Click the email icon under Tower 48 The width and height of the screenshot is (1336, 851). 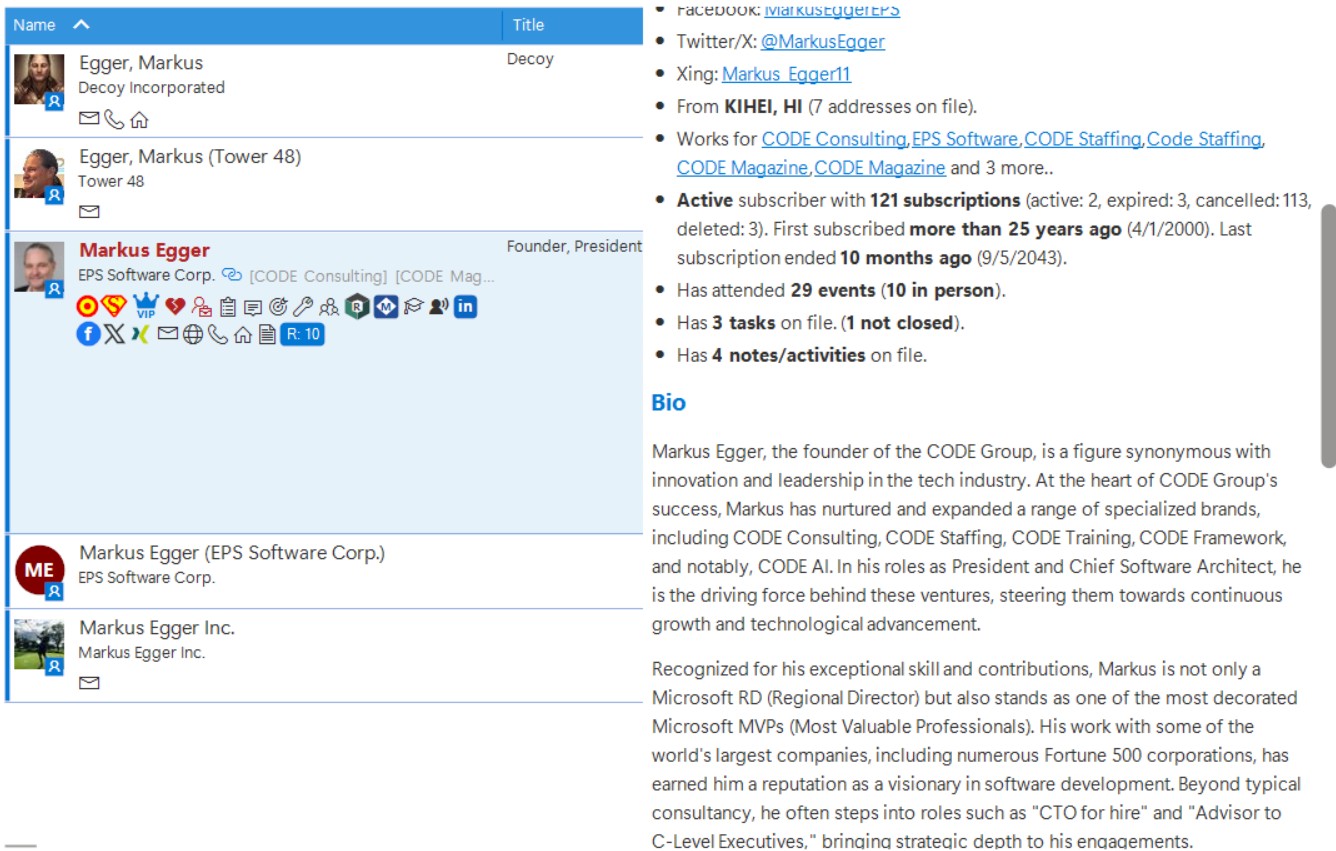tap(89, 211)
